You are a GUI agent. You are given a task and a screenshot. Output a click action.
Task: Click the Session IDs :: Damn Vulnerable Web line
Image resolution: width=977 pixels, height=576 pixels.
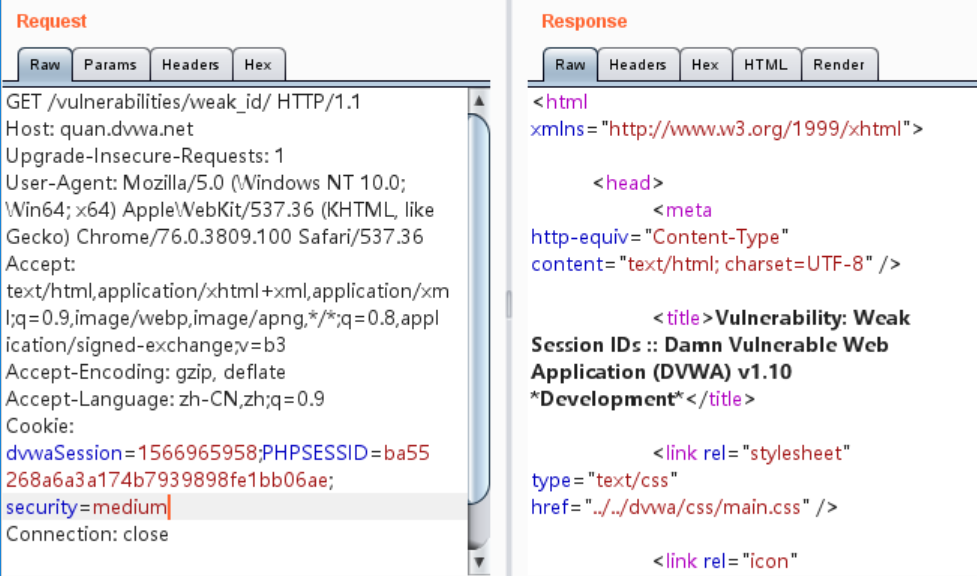tap(709, 345)
